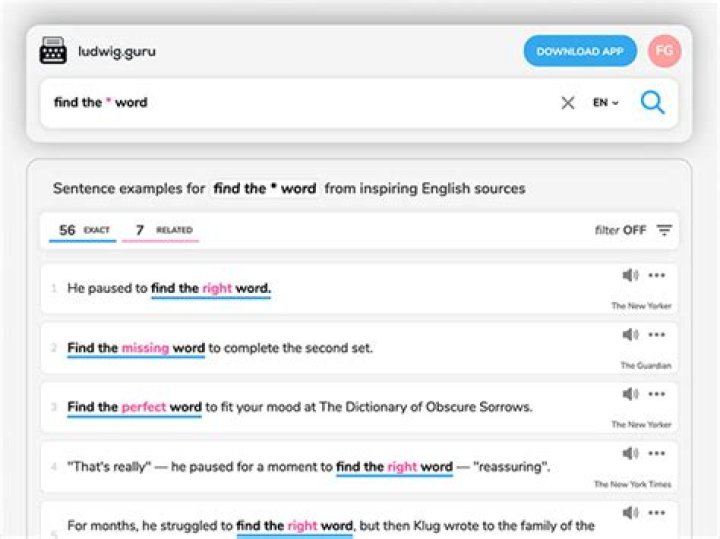Open more options for the first sentence

[x=657, y=276]
